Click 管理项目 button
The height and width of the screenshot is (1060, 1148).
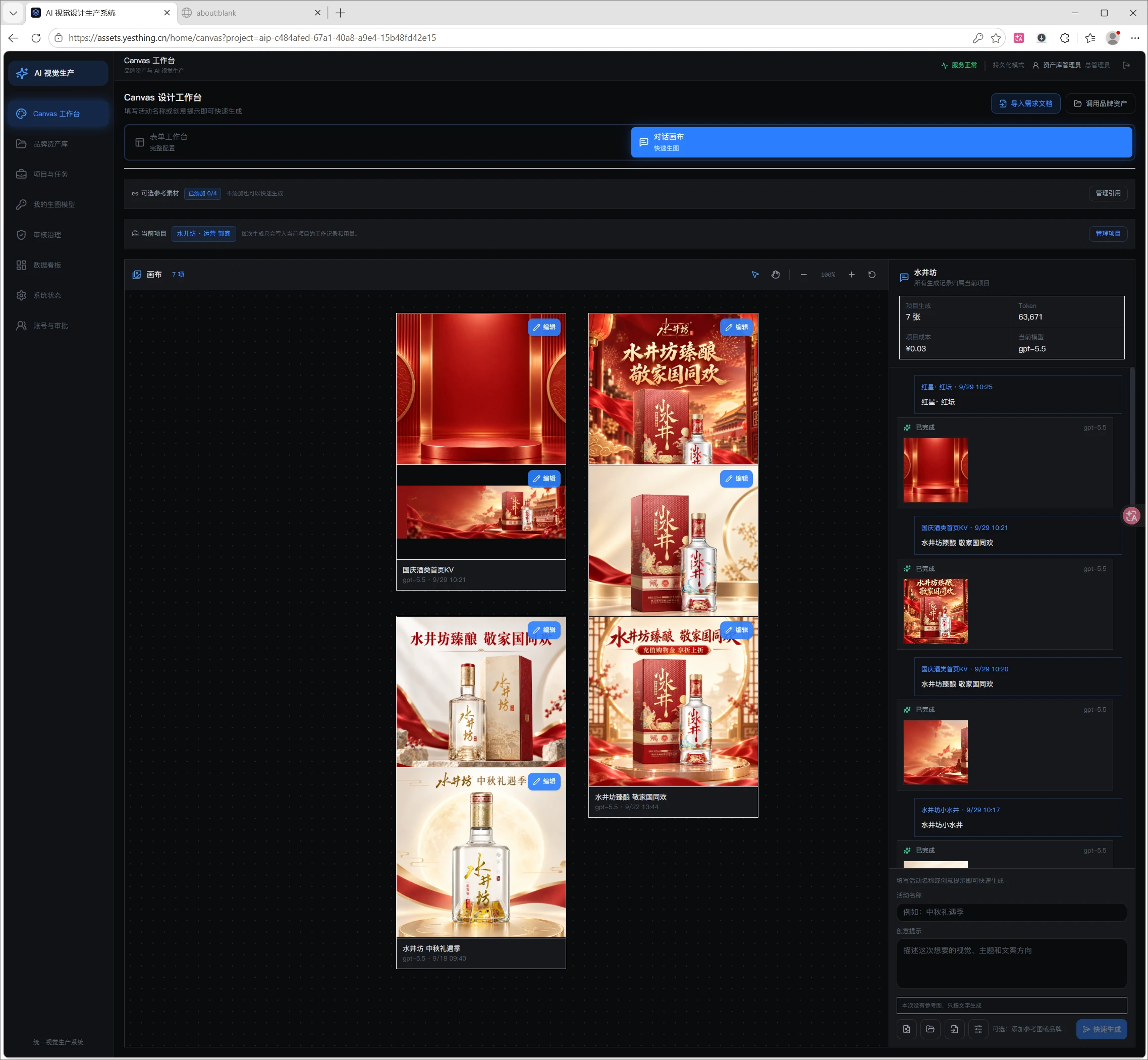coord(1108,234)
